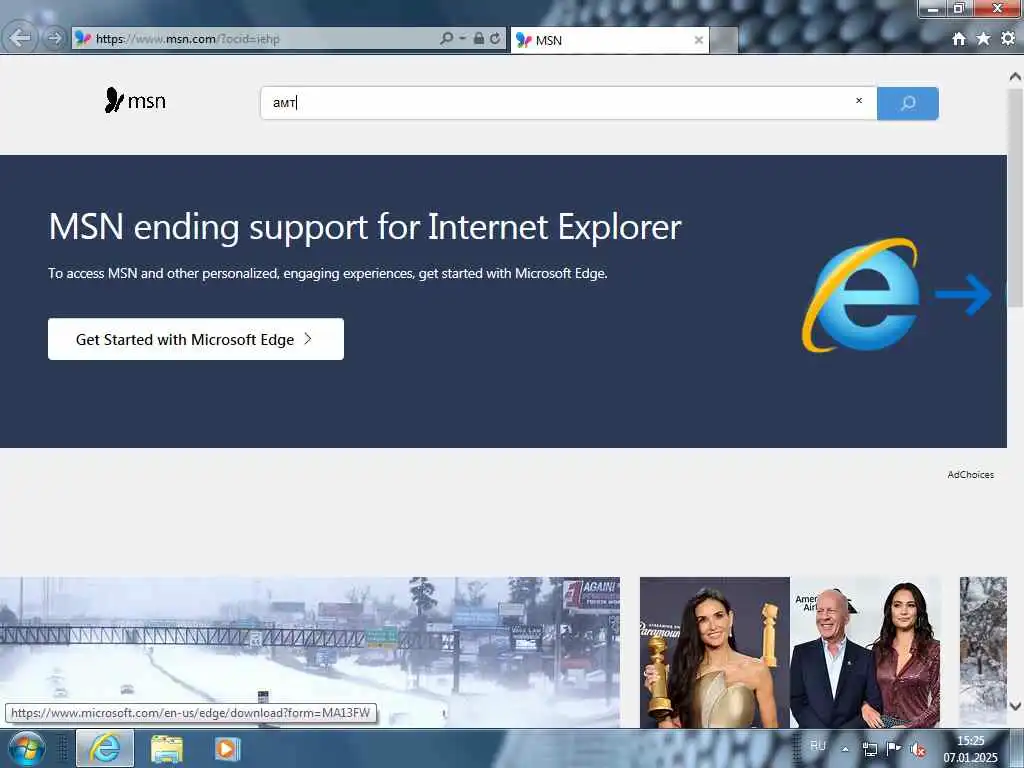The image size is (1024, 768).
Task: Open Windows Media Player taskbar icon
Action: (x=227, y=748)
